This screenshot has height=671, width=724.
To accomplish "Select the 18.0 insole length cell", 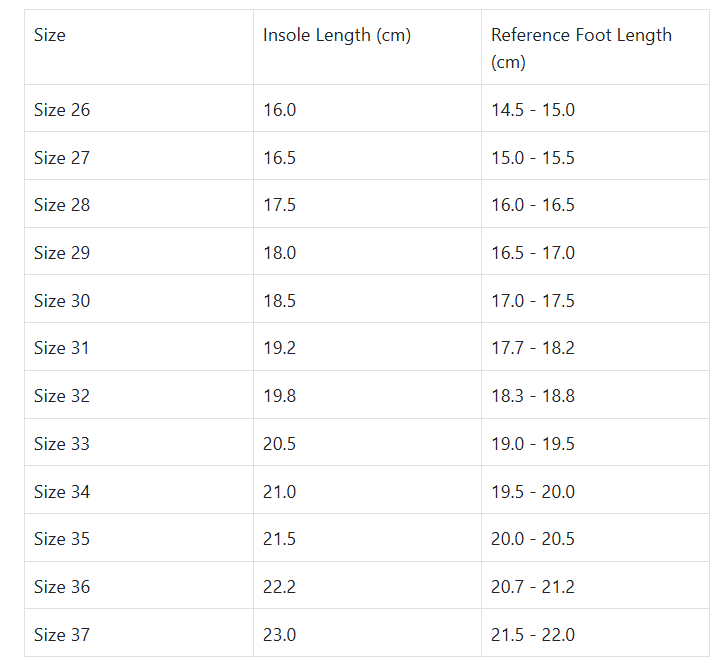I will point(280,253).
